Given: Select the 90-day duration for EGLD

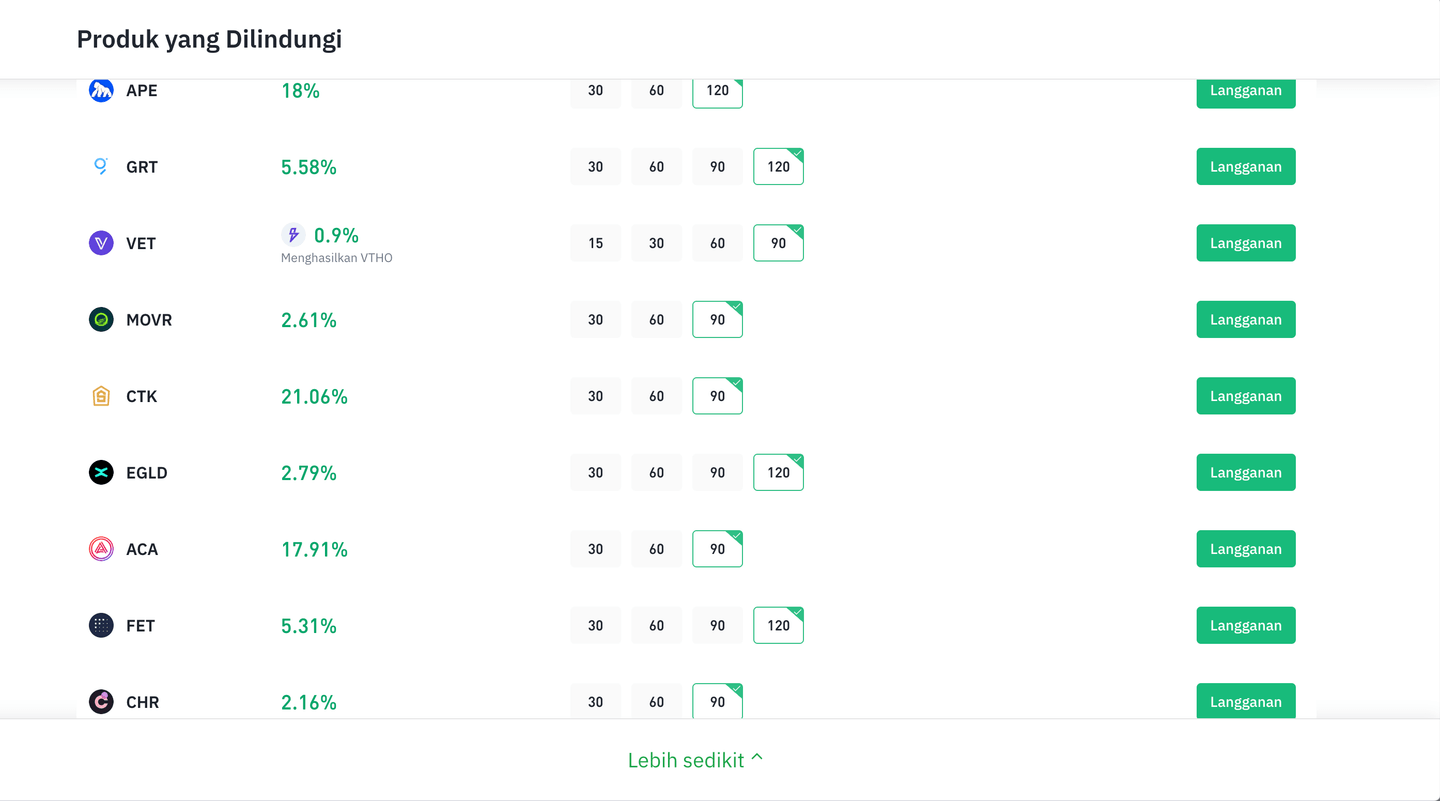Looking at the screenshot, I should pyautogui.click(x=717, y=472).
